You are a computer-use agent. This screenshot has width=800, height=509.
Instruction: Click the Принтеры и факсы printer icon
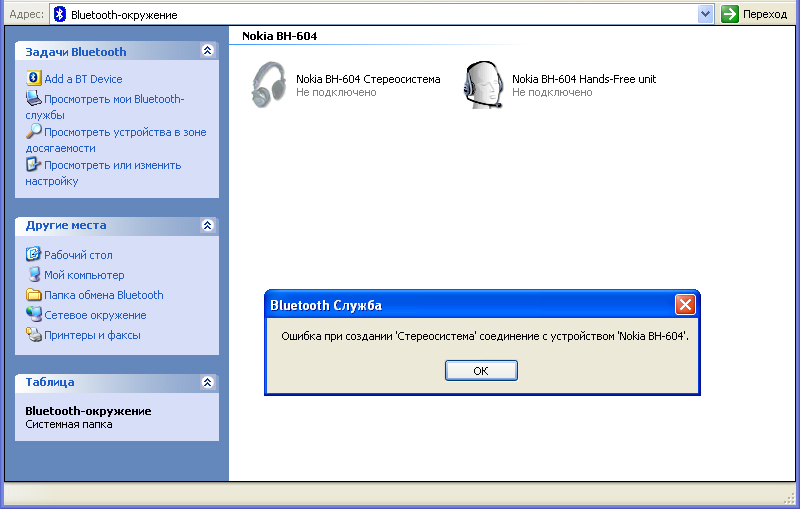point(34,334)
